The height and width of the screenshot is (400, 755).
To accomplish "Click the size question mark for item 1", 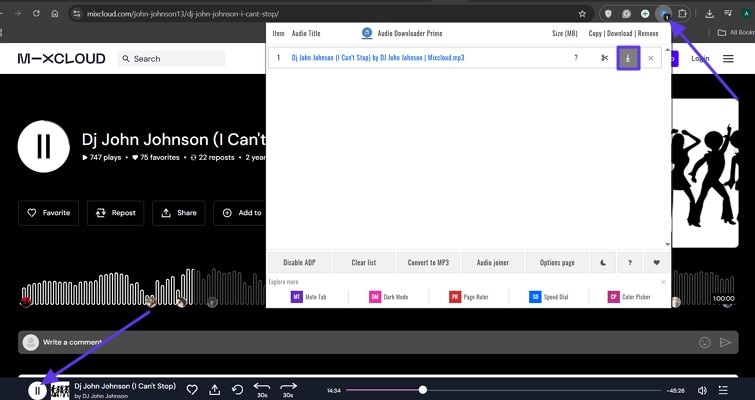I will click(576, 58).
